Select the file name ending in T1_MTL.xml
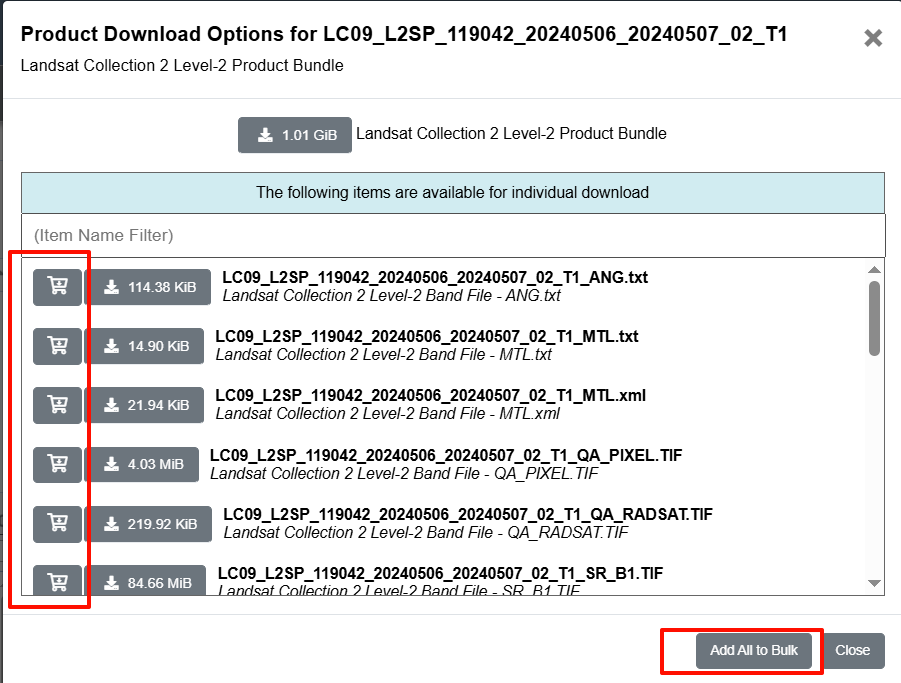This screenshot has height=683, width=901. pos(430,396)
